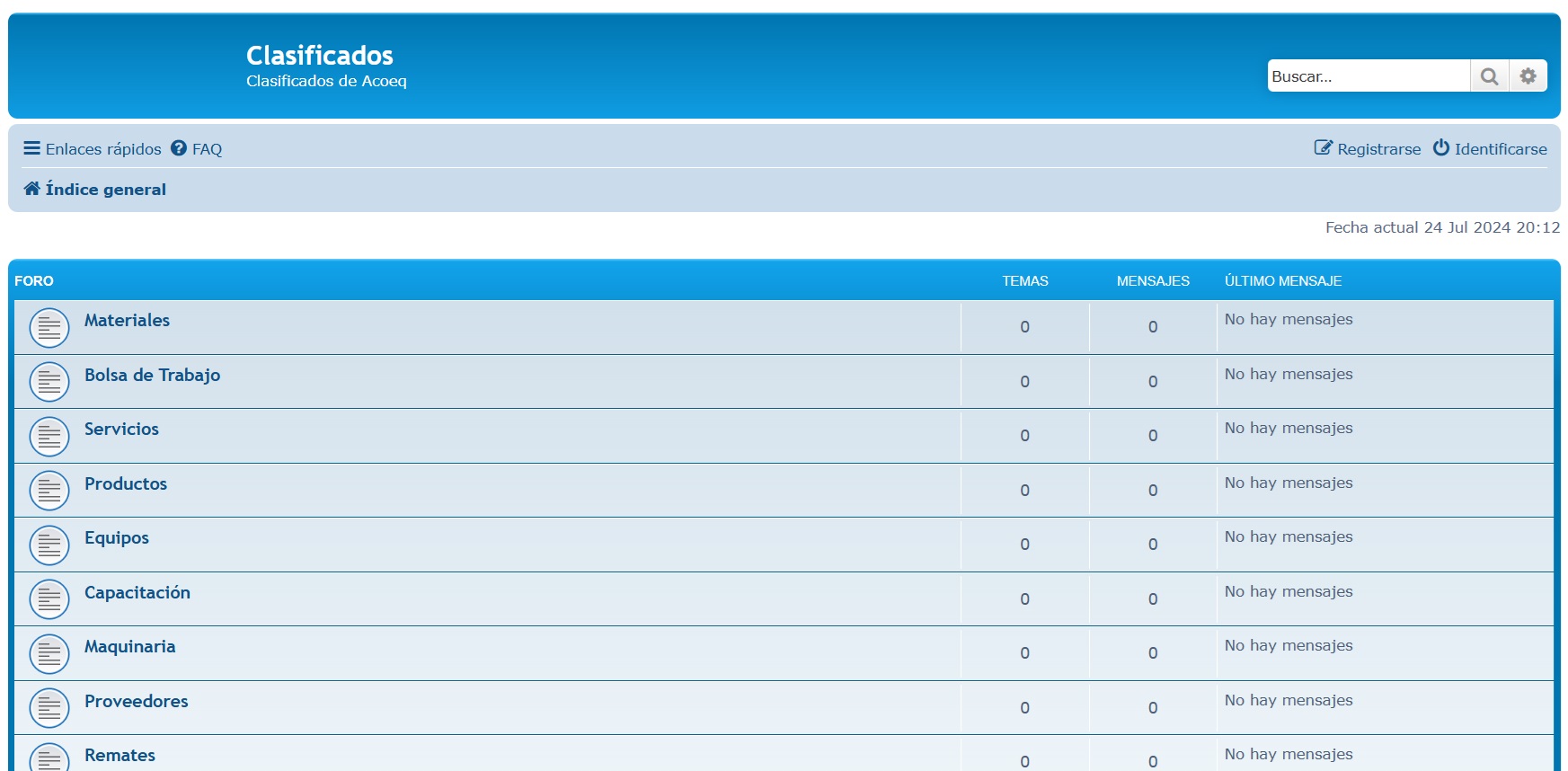Screen dimensions: 1568x771
Task: Click the Capacitación forum status icon
Action: click(49, 599)
